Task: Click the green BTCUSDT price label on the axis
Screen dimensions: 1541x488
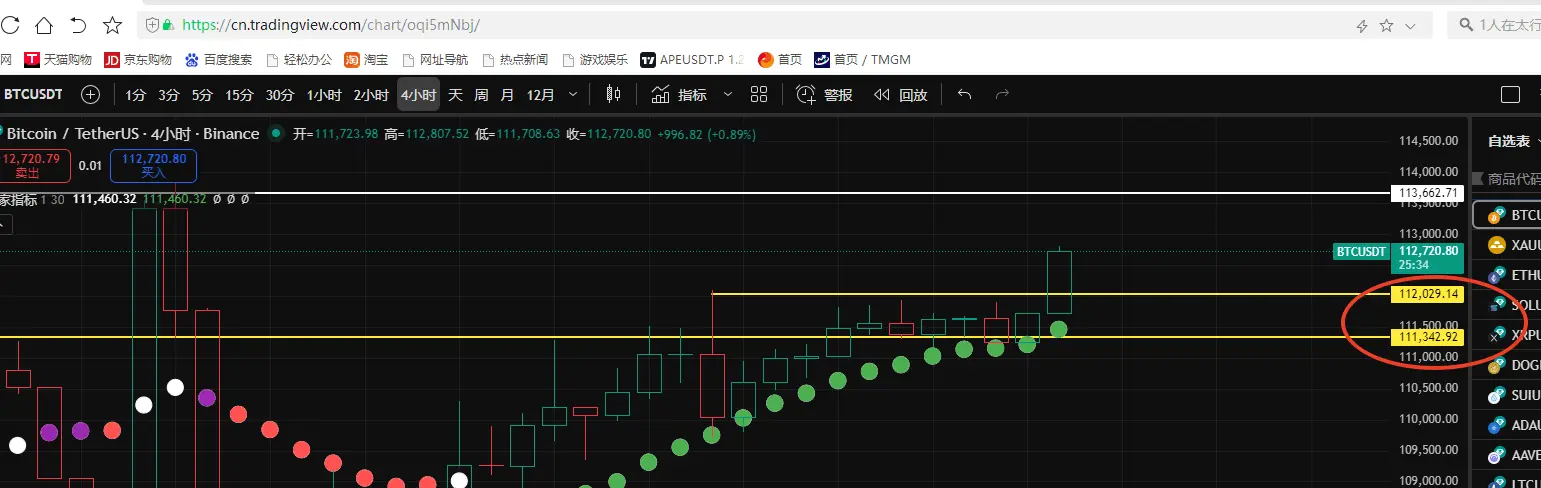Action: coord(1362,251)
